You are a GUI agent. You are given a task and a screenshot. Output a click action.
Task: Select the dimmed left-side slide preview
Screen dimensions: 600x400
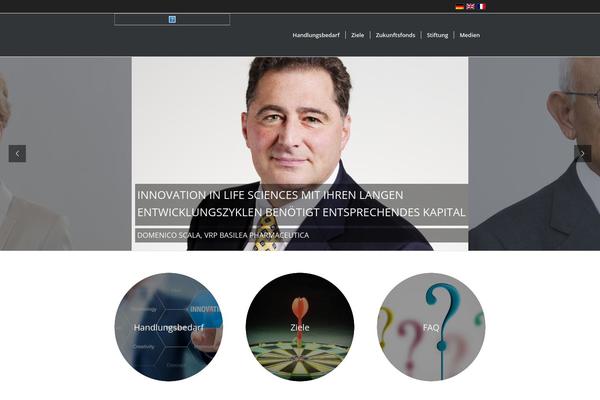[x=65, y=153]
